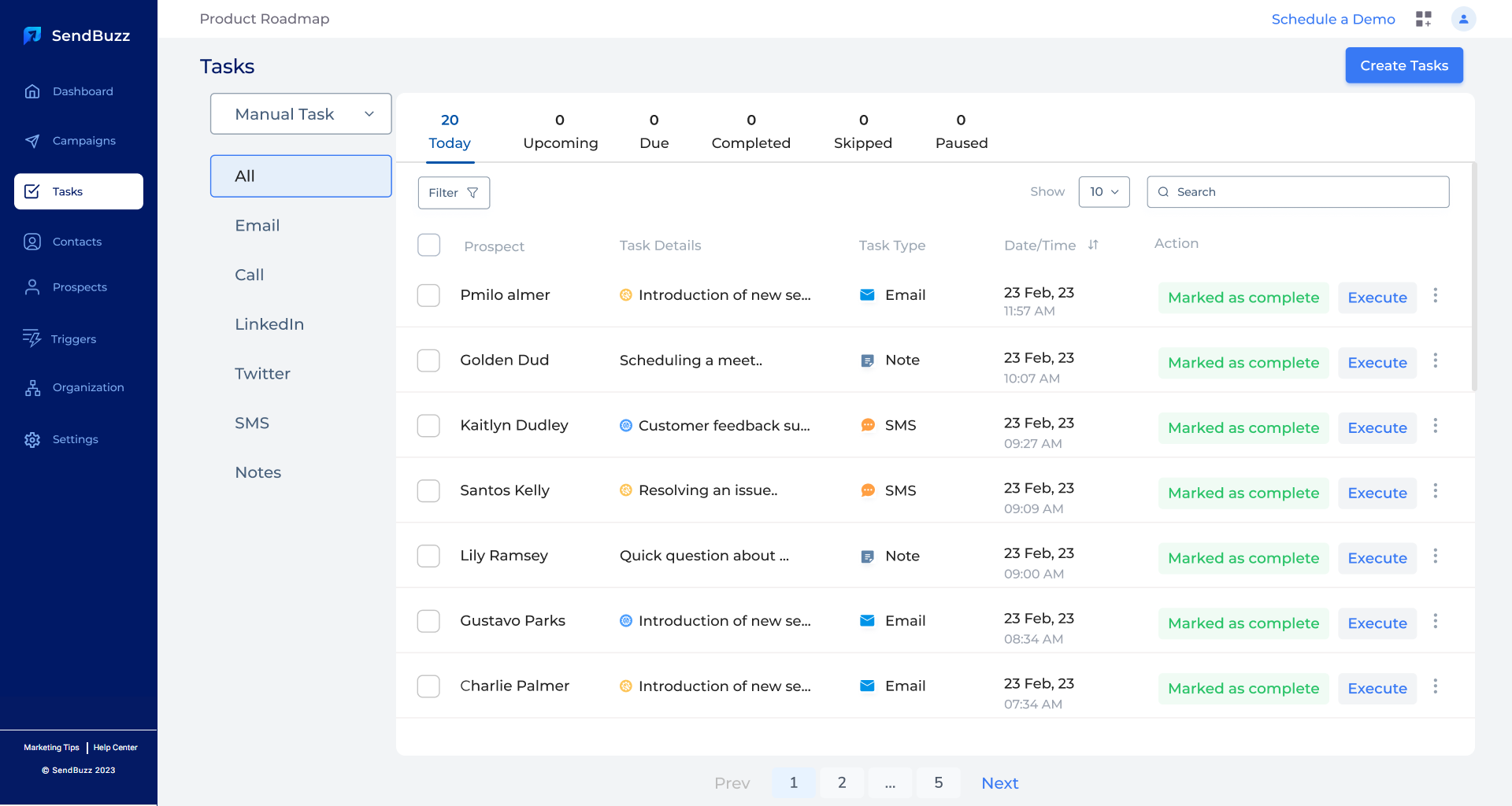Switch to the Upcoming tab
This screenshot has height=806, width=1512.
coord(560,131)
